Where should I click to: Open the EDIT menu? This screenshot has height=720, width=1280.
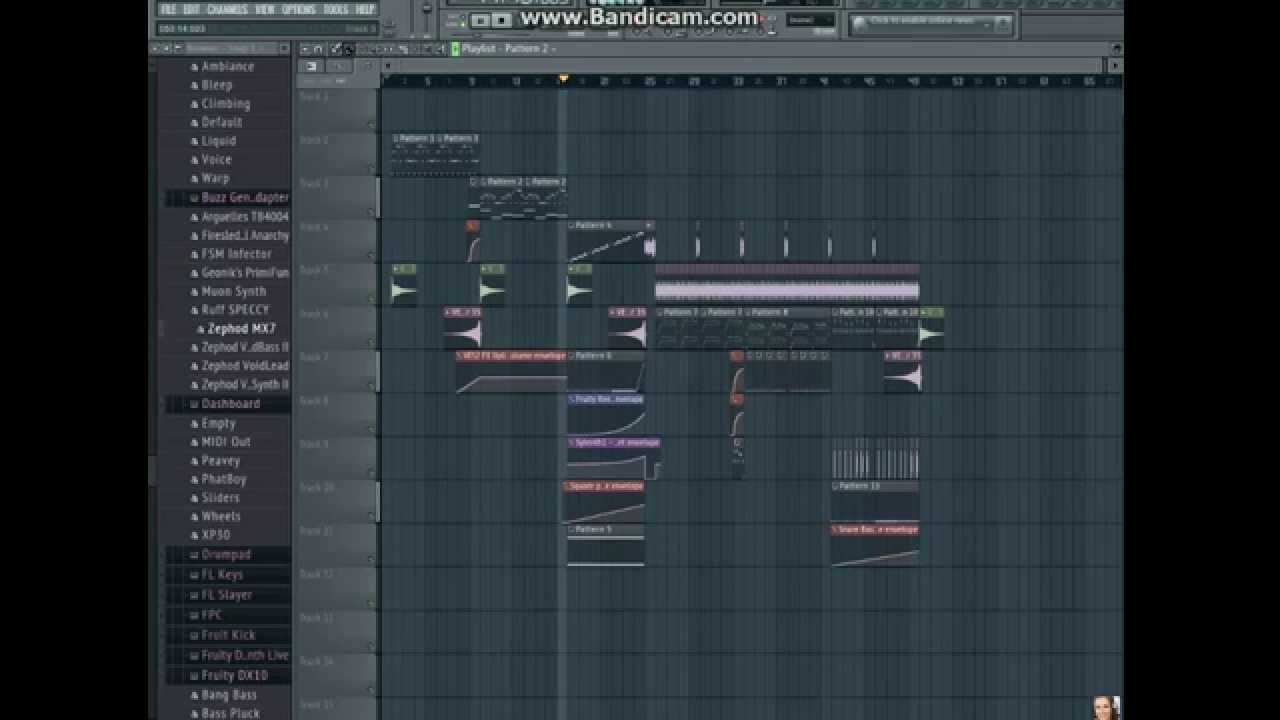coord(191,9)
